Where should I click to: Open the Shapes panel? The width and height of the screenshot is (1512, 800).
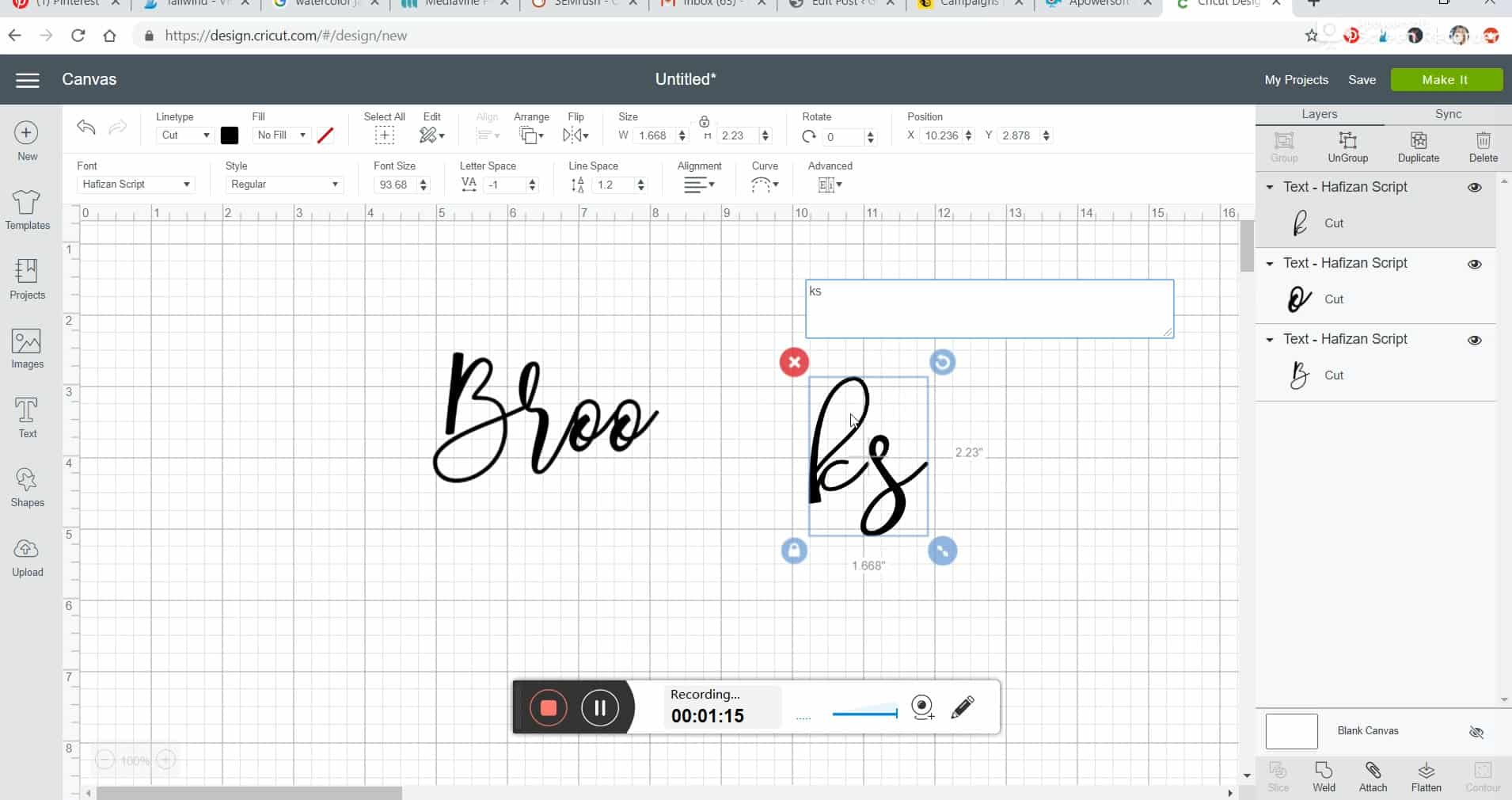[x=27, y=479]
